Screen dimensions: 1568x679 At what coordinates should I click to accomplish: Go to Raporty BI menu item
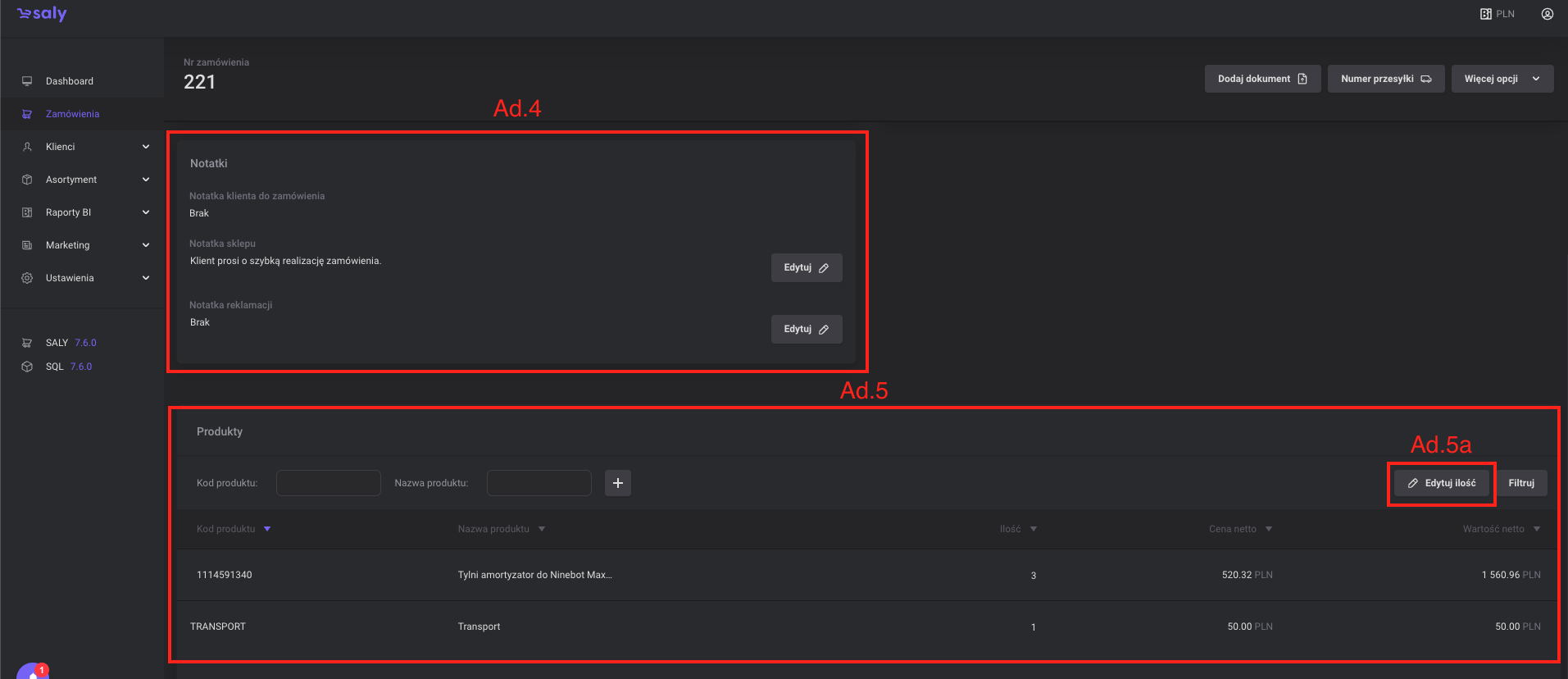pyautogui.click(x=69, y=212)
